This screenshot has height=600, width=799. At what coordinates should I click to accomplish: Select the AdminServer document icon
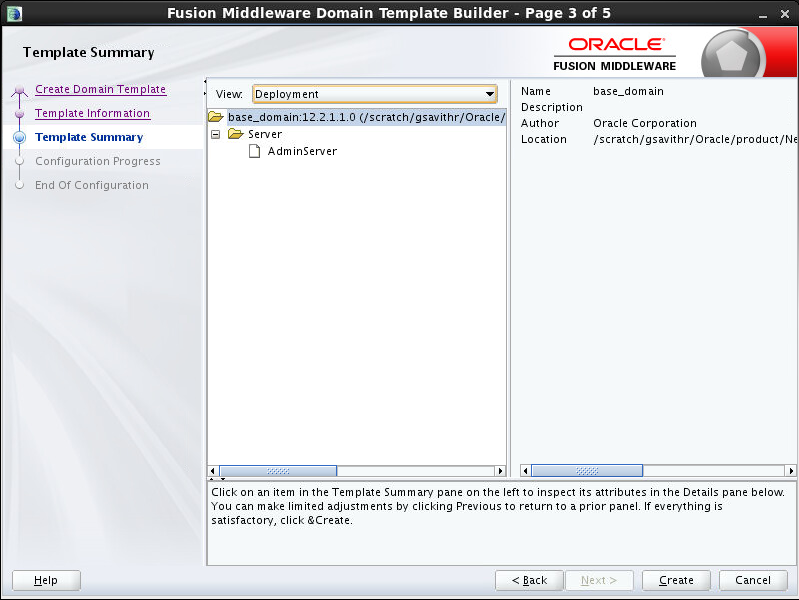(x=255, y=151)
